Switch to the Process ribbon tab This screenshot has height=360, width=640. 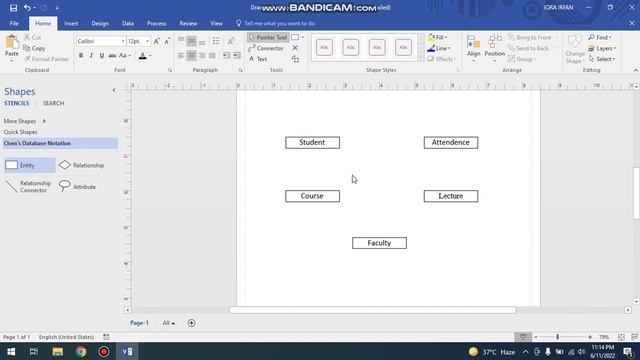click(156, 24)
